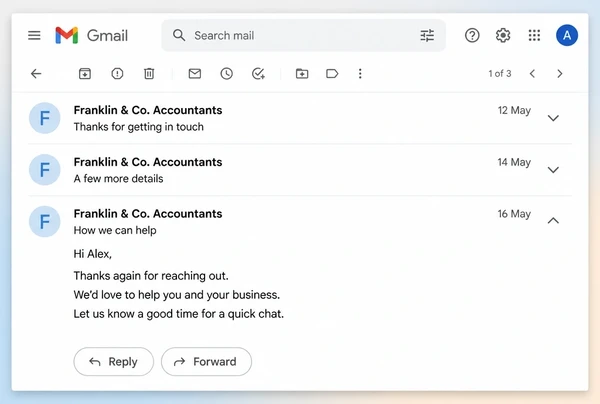Go to older conversation arrow
The image size is (600, 404).
[559, 73]
